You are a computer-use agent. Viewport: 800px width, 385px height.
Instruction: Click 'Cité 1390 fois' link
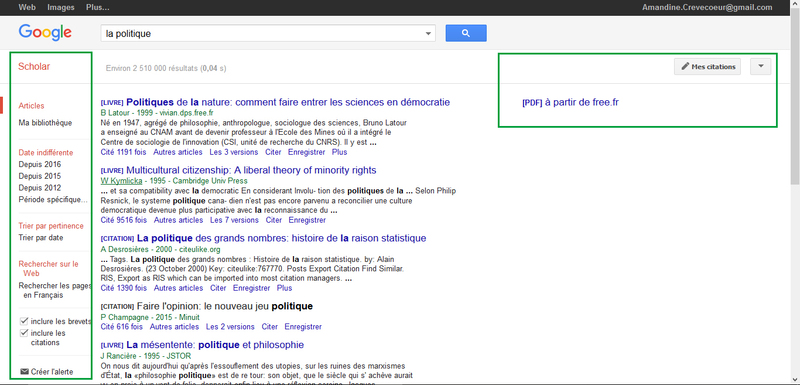(x=123, y=288)
